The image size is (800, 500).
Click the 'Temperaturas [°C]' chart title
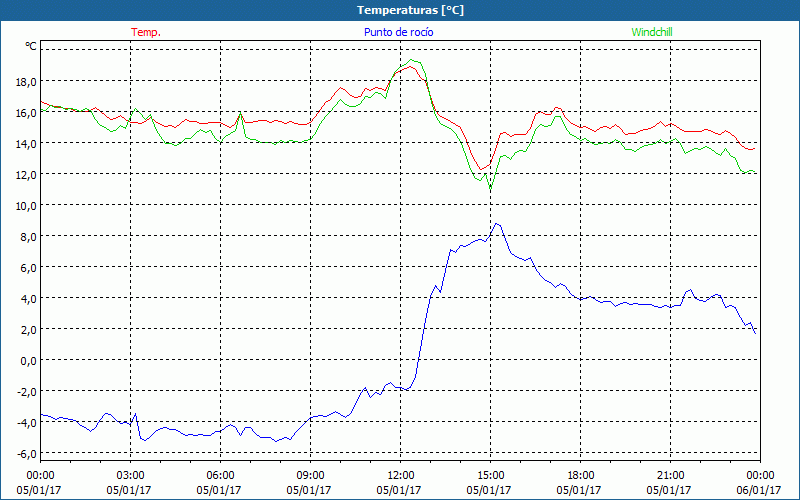[410, 10]
